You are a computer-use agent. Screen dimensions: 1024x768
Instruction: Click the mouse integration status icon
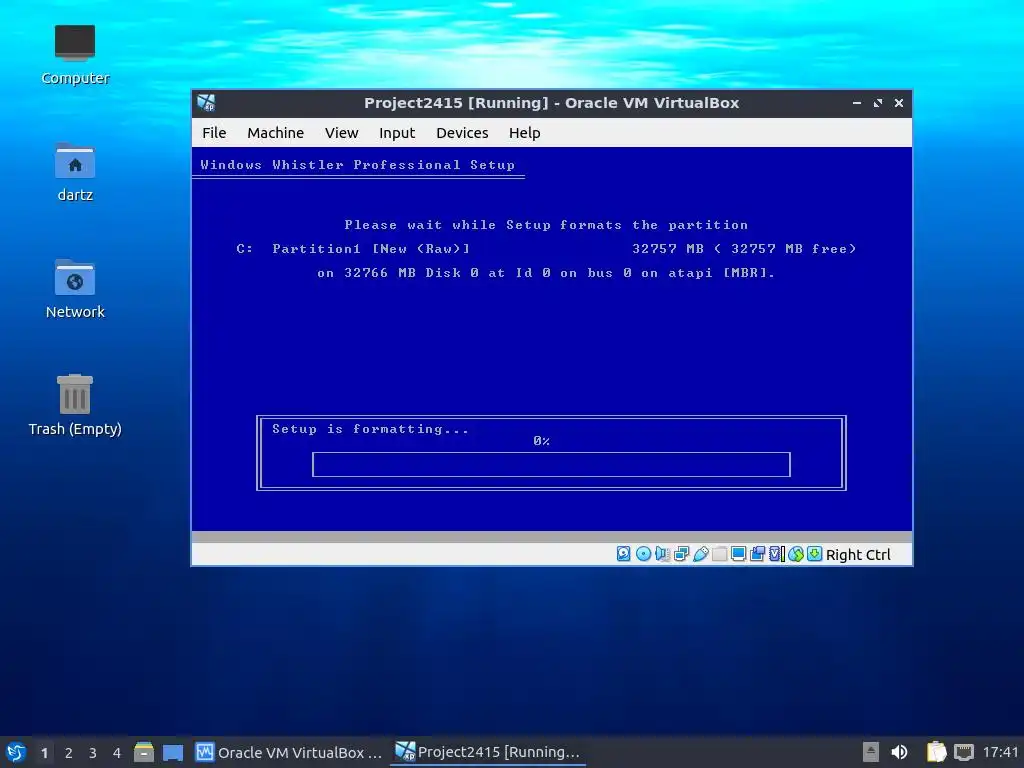tap(795, 554)
